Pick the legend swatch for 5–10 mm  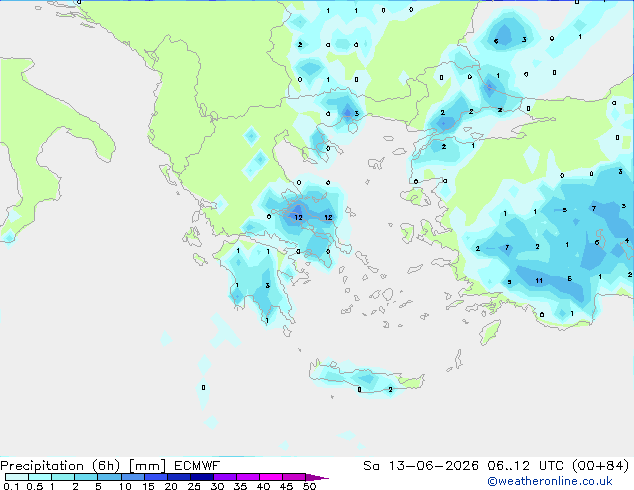109,477
